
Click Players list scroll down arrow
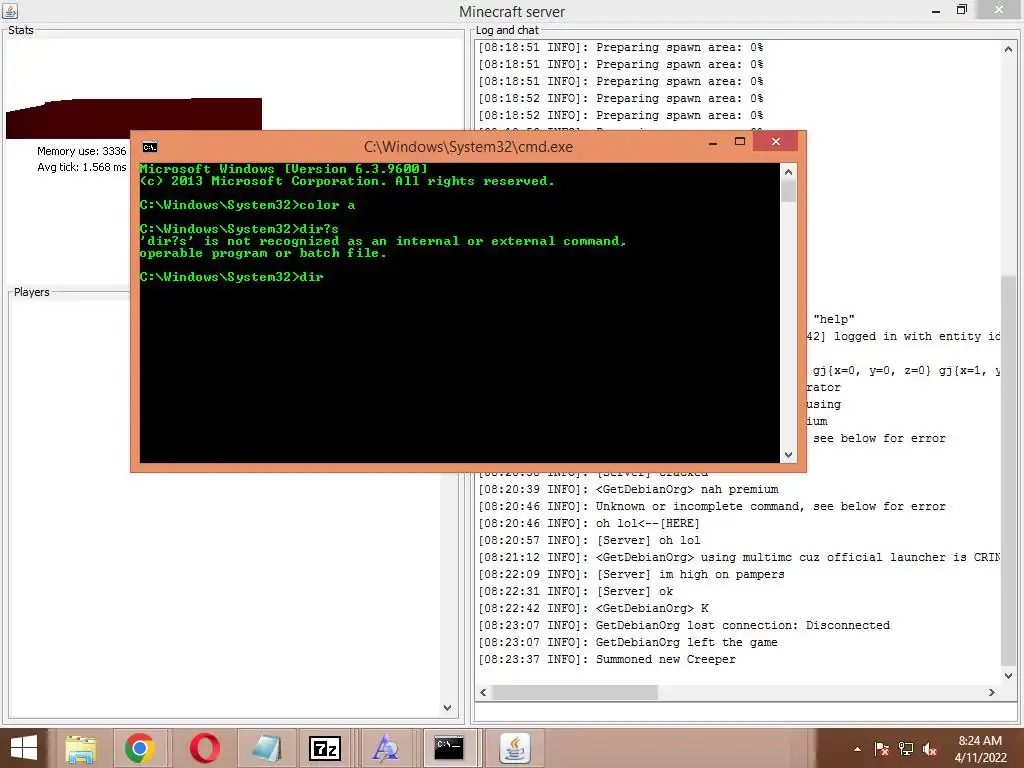(x=447, y=707)
